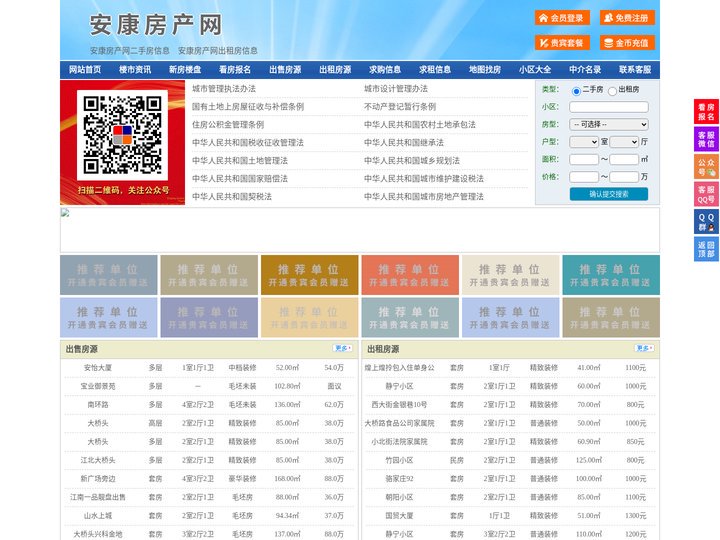Open 求租信息 navigation item
This screenshot has width=720, height=540.
click(435, 69)
